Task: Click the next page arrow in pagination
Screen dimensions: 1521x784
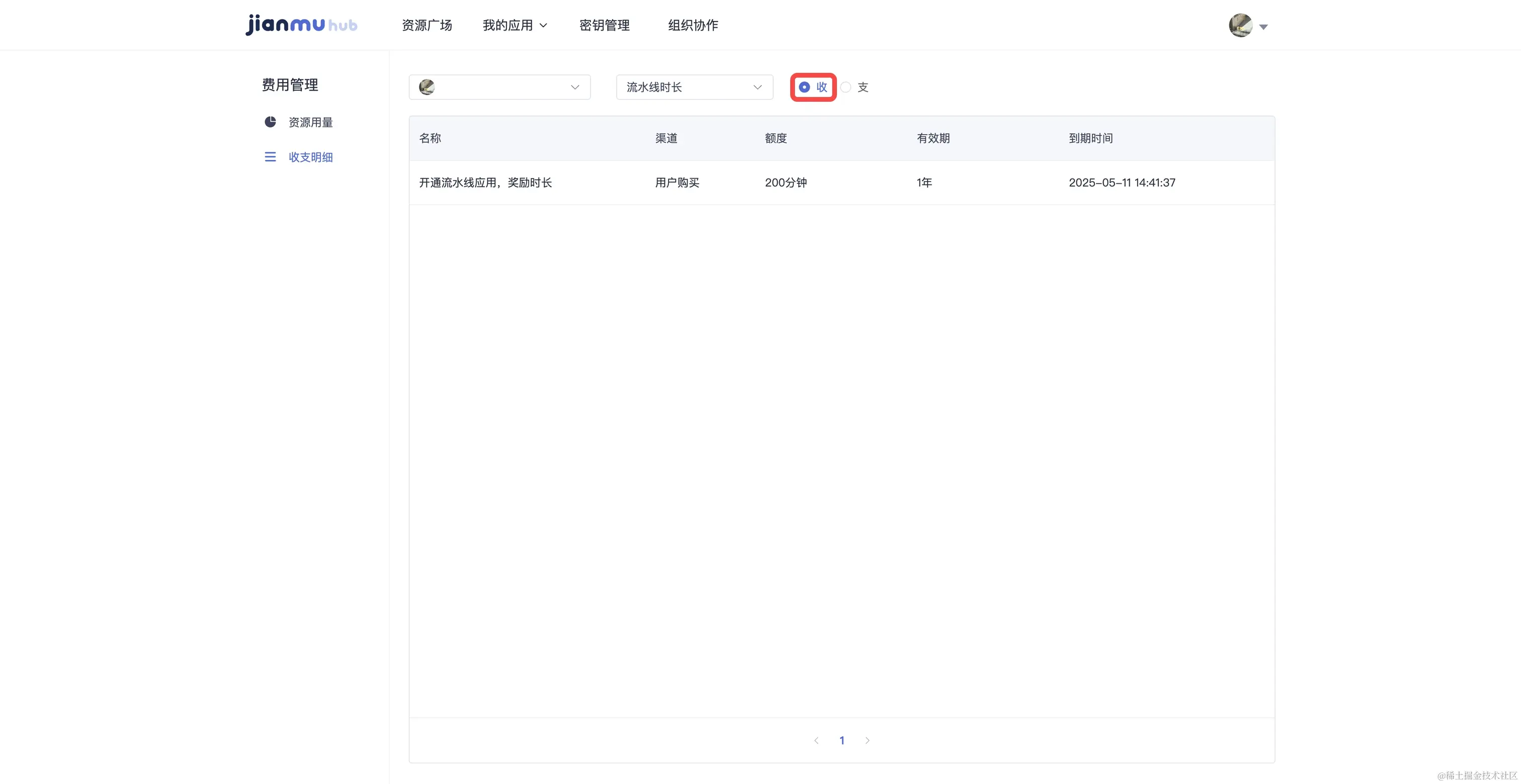Action: [x=867, y=740]
